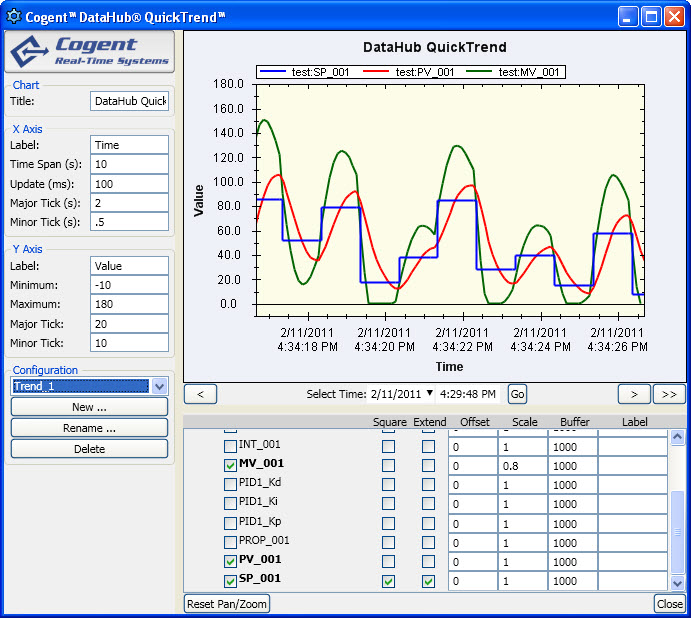Viewport: 691px width, 618px height.
Task: Disable the Extend checkbox for SP_001
Action: 428,581
